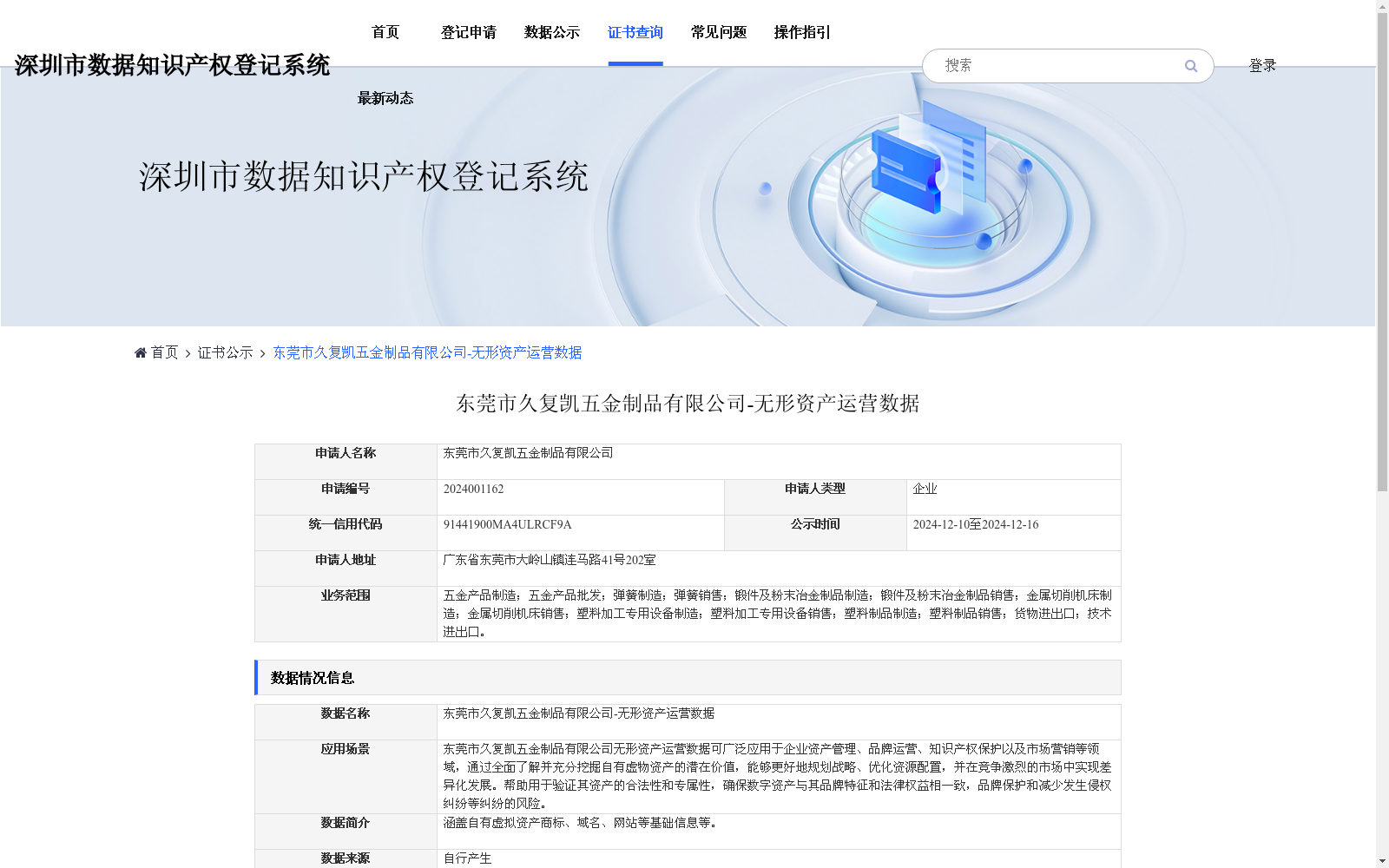The image size is (1389, 868).
Task: Click the 申请编号 label cell
Action: (346, 497)
